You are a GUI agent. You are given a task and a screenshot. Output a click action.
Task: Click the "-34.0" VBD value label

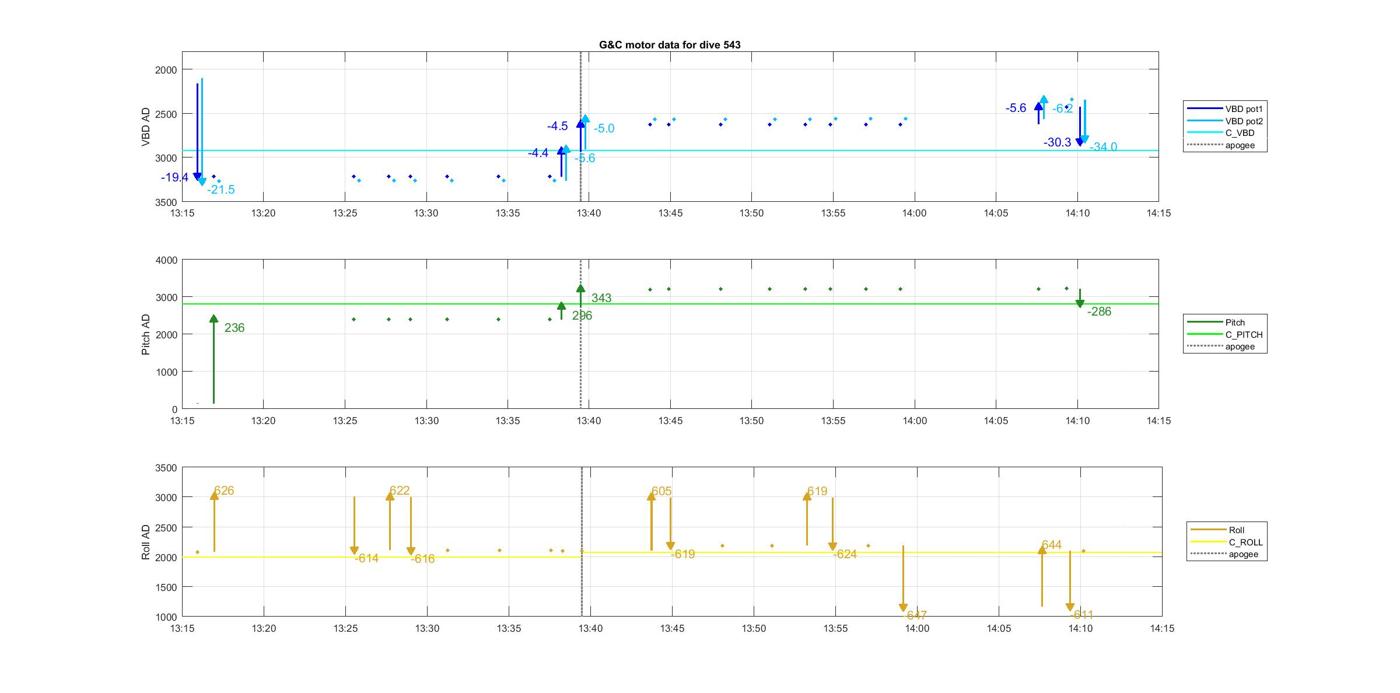point(1104,147)
